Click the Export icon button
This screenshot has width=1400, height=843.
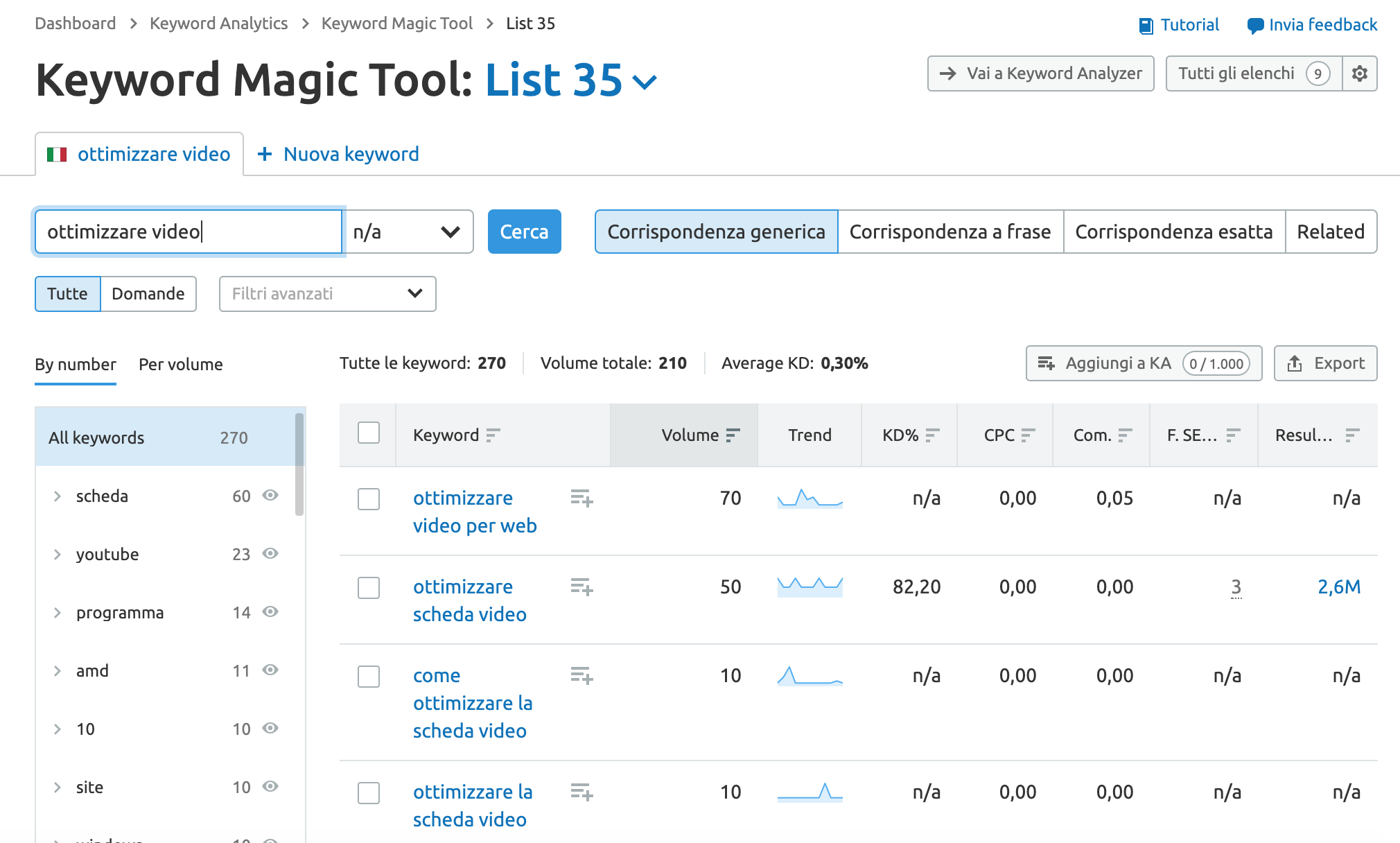(x=1326, y=363)
